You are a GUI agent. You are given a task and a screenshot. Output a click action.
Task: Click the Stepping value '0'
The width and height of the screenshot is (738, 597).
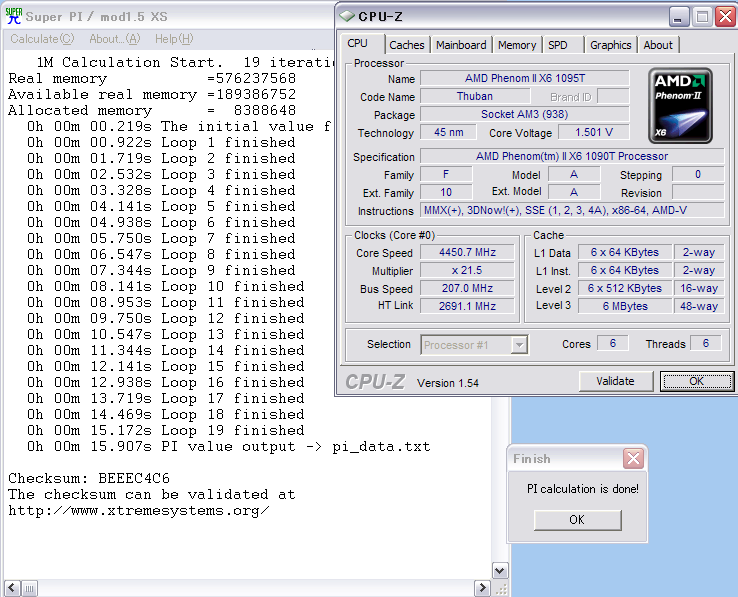pyautogui.click(x=698, y=174)
